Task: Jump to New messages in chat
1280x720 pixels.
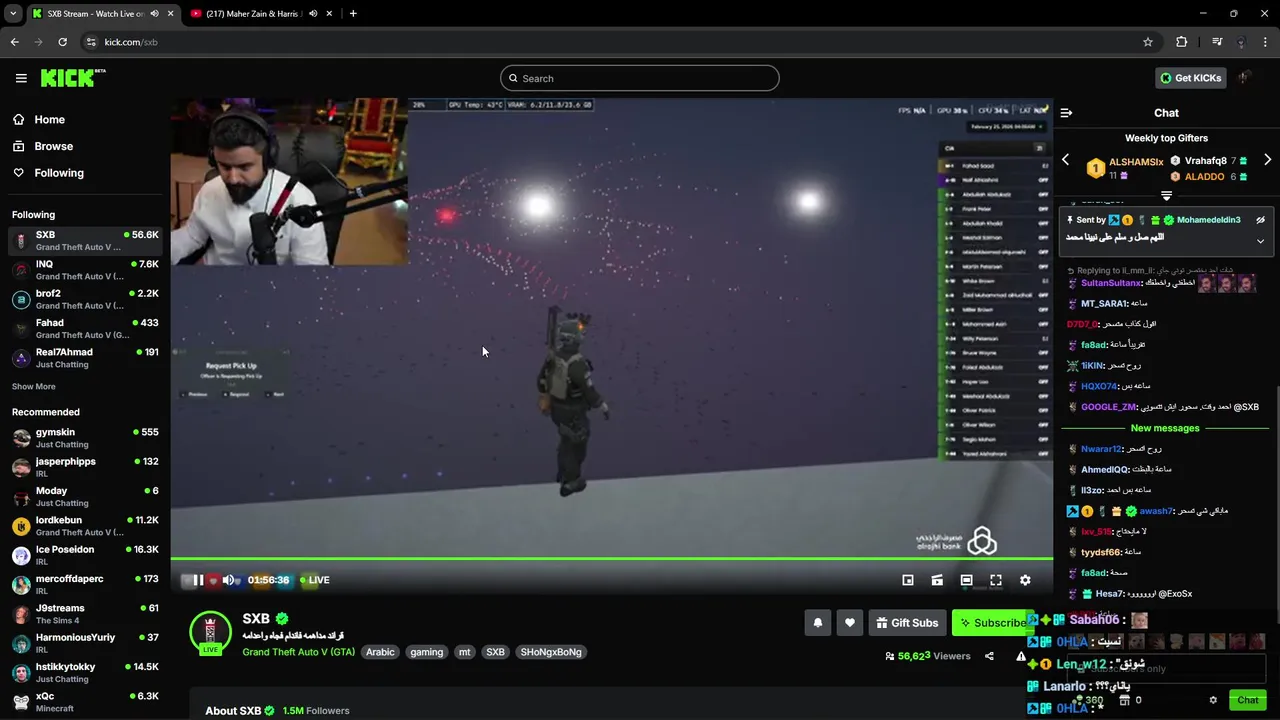Action: click(x=1165, y=428)
